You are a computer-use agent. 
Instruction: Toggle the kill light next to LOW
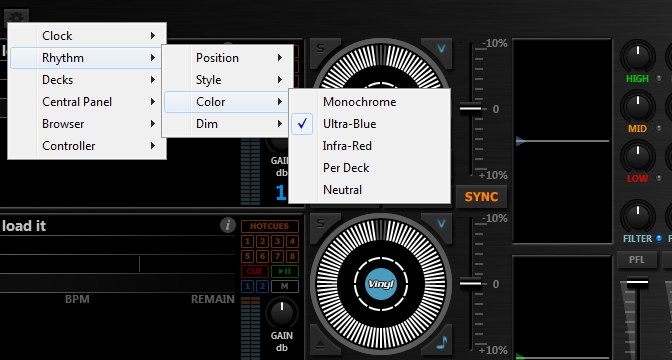coord(659,179)
